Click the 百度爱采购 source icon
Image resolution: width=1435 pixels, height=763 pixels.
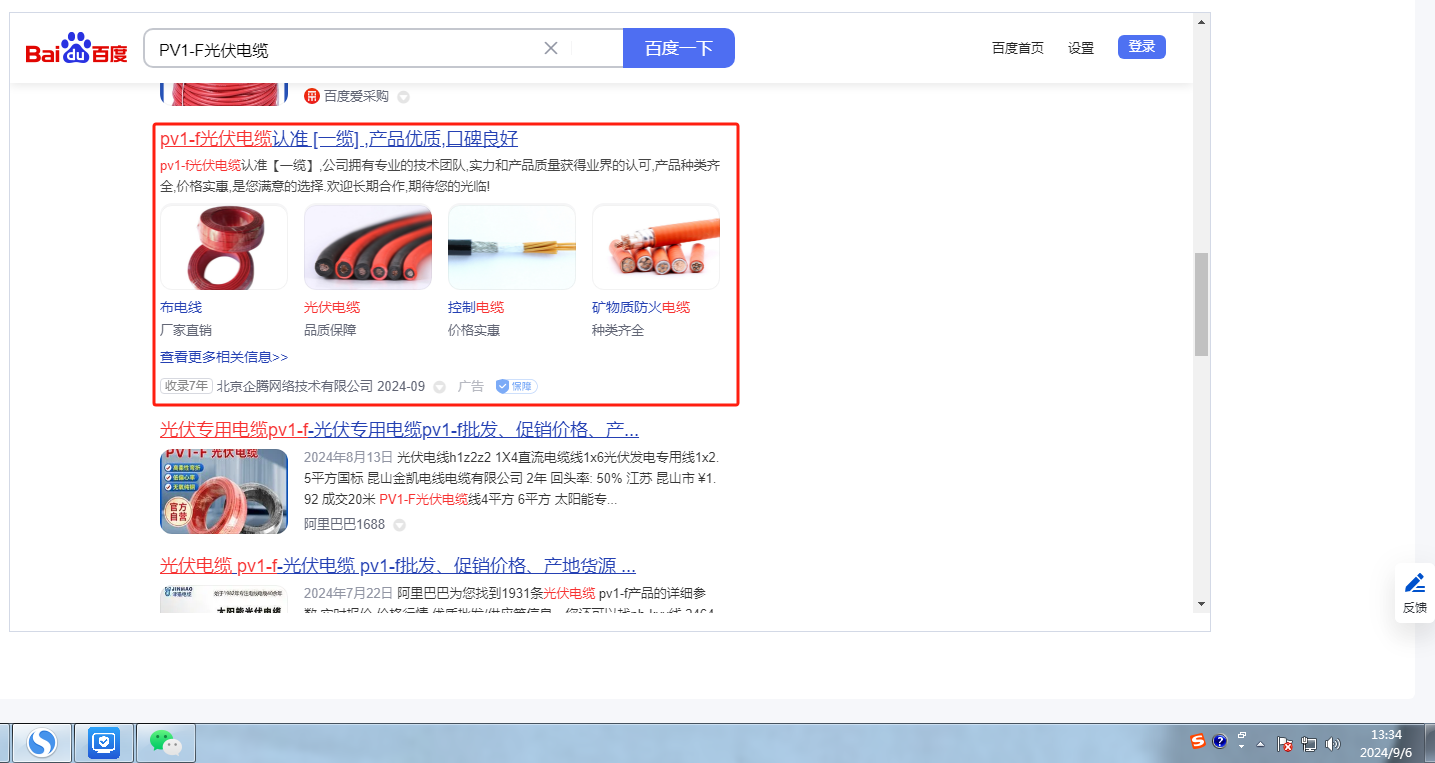pos(312,96)
